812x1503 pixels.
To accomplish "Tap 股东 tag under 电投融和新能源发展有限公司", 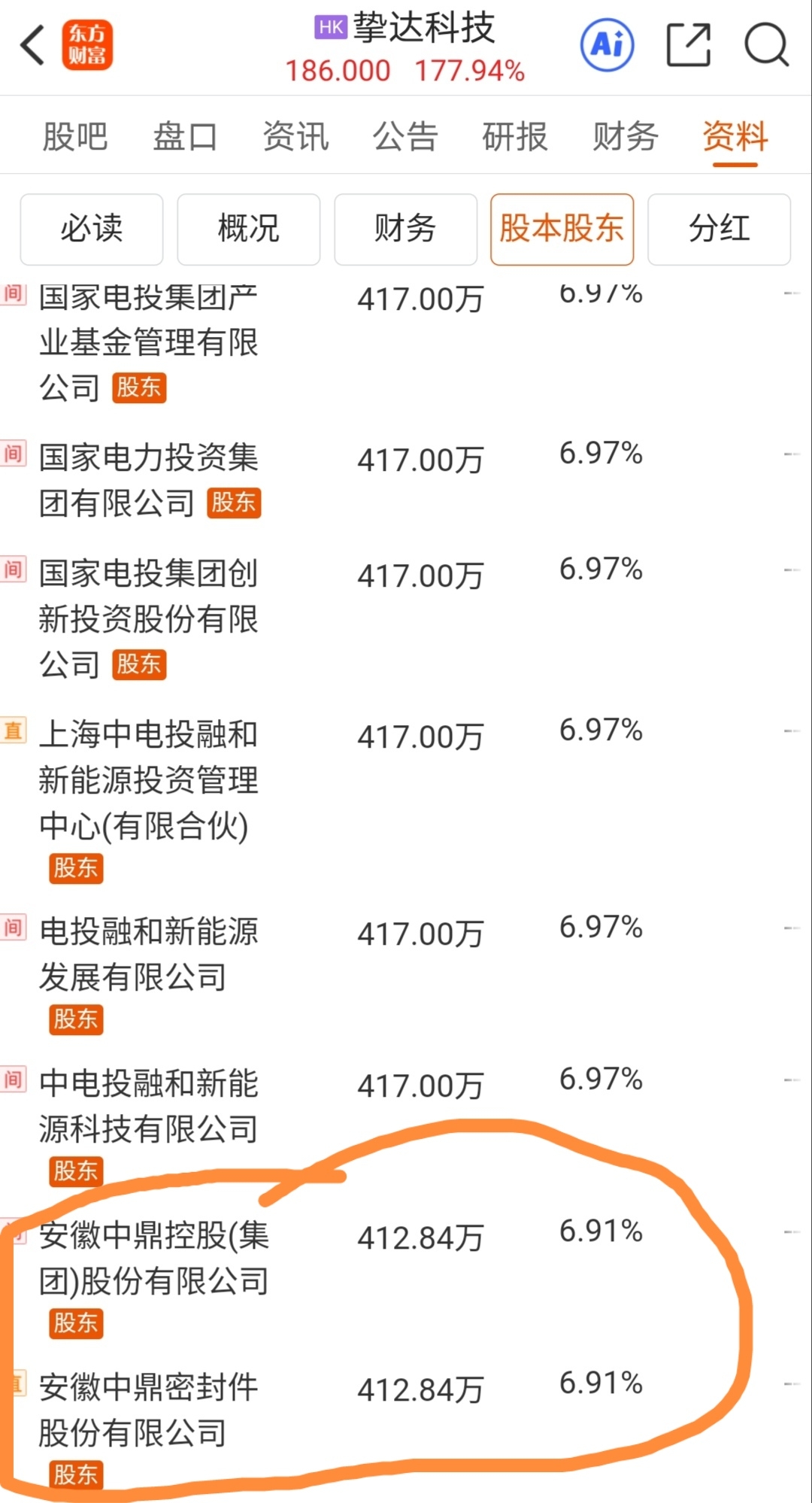I will point(76,1019).
